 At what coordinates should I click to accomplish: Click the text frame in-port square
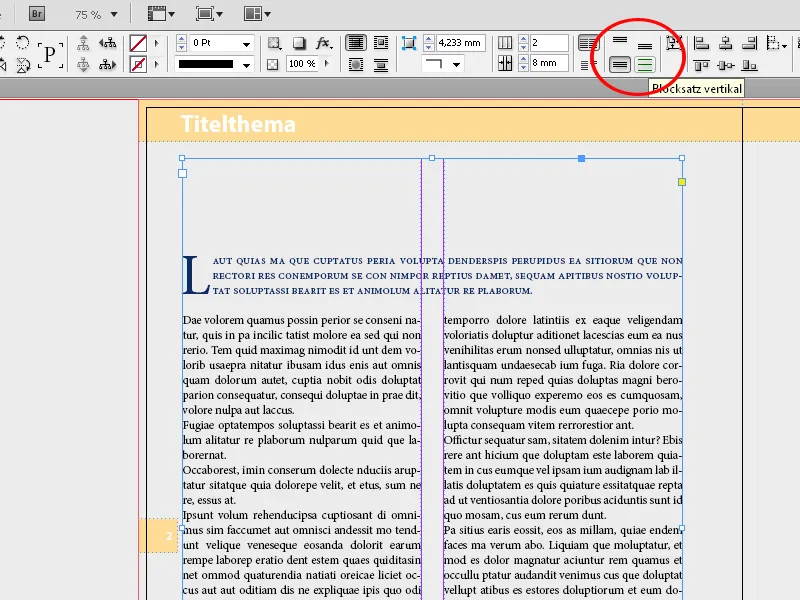(182, 173)
